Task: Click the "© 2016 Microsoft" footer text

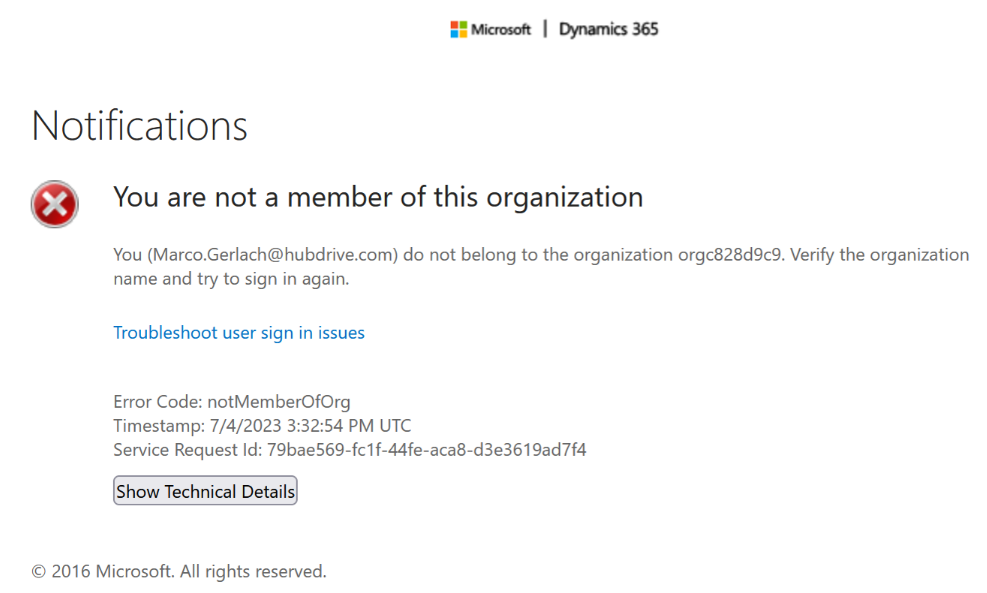Action: (103, 572)
